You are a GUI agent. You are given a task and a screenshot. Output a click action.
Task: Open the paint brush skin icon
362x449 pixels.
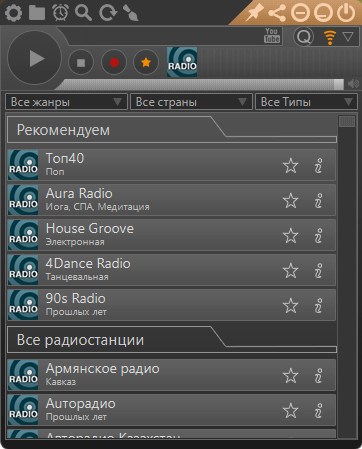tap(130, 13)
